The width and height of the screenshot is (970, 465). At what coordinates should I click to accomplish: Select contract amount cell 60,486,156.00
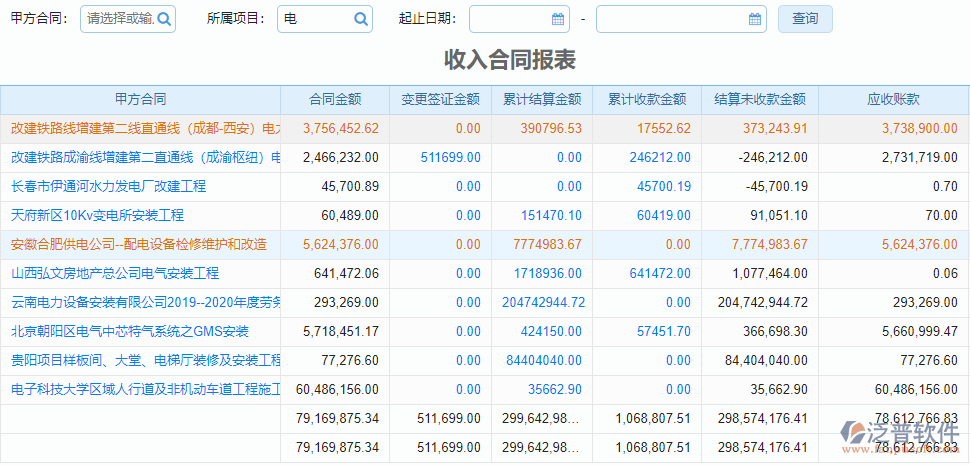[338, 389]
